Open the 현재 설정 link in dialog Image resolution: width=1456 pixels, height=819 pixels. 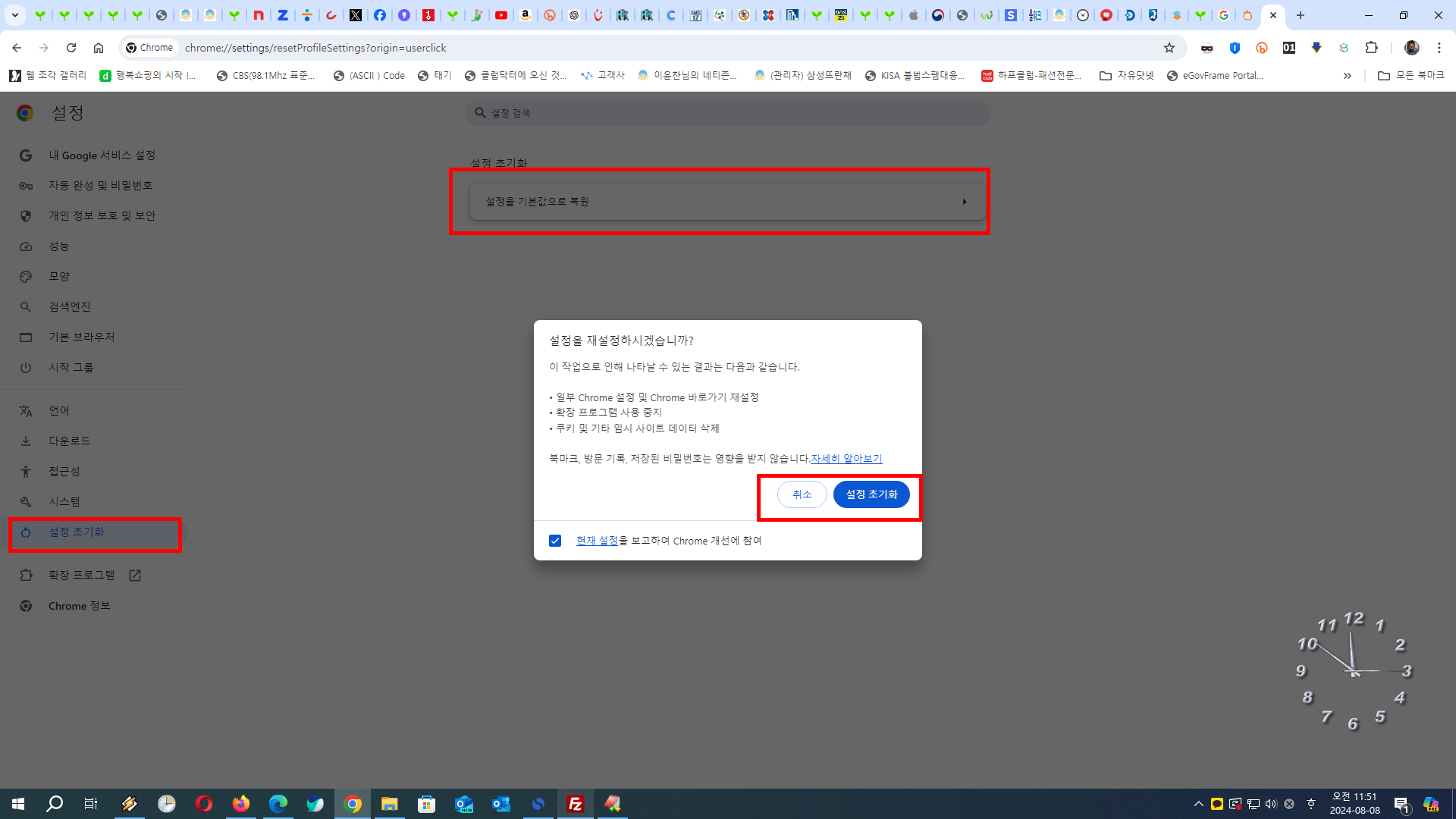pyautogui.click(x=597, y=541)
